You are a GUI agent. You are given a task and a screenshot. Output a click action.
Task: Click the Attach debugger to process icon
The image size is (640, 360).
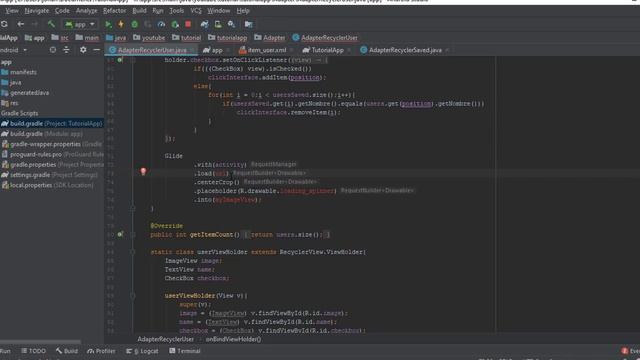pyautogui.click(x=175, y=24)
